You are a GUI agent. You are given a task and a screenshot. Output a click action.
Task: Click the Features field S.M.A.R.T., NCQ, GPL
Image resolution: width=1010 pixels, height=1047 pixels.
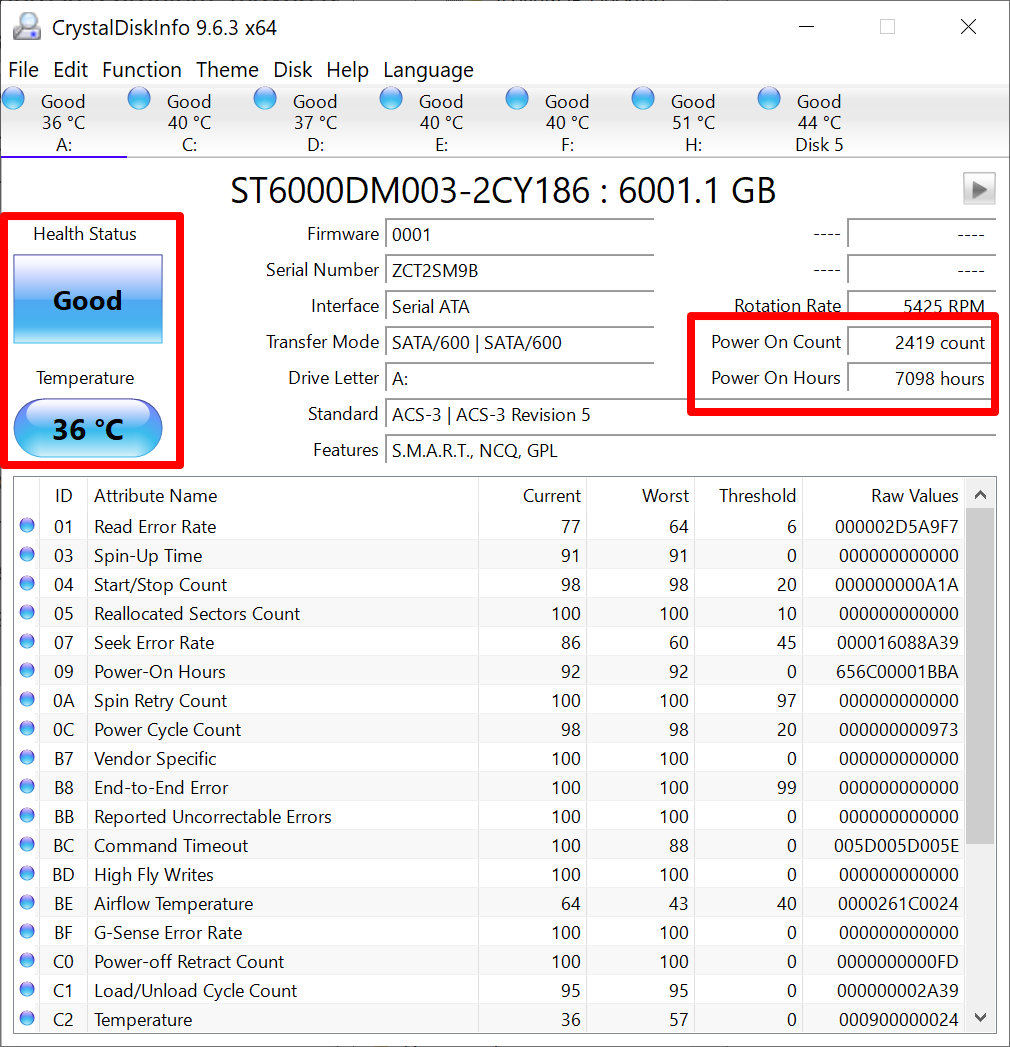tap(690, 451)
